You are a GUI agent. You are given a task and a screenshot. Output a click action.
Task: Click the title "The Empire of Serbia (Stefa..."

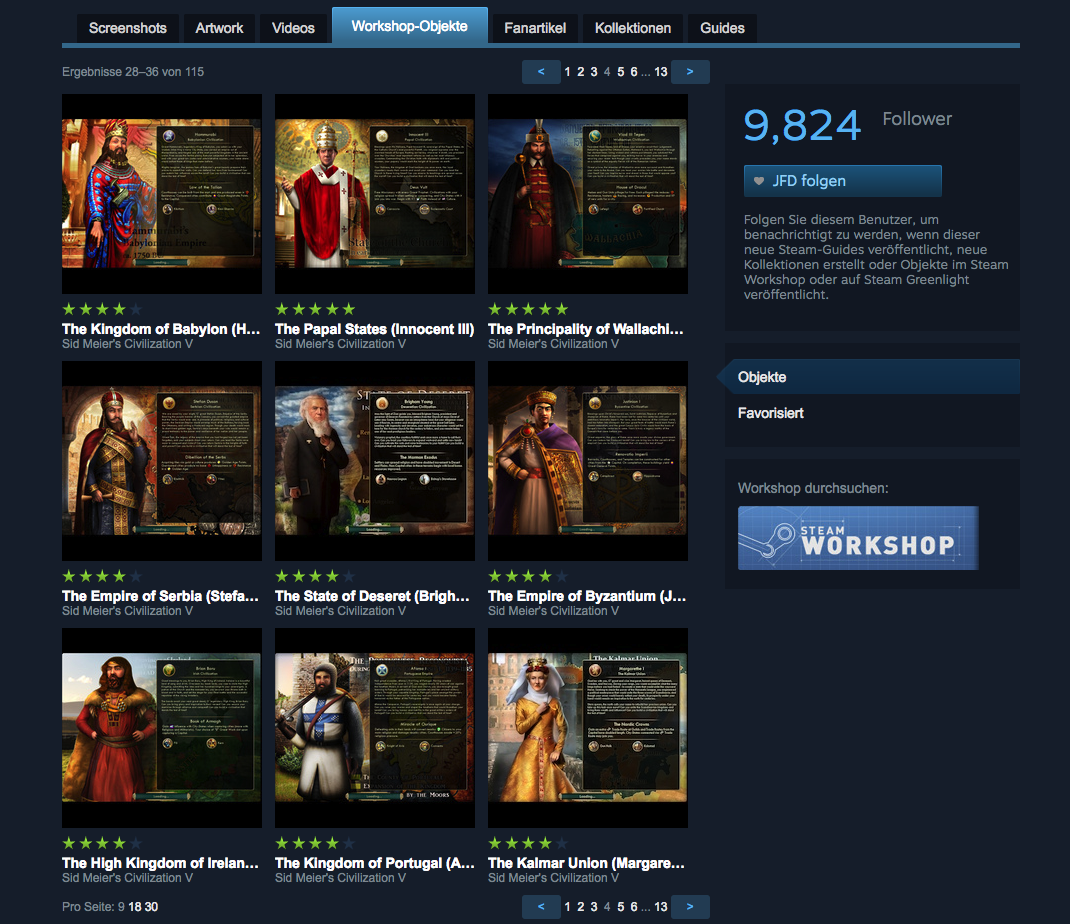[160, 596]
